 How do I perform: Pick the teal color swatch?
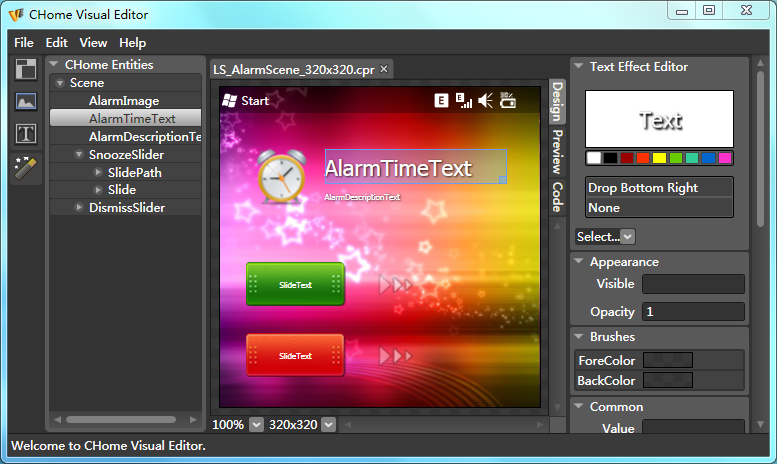[x=692, y=158]
